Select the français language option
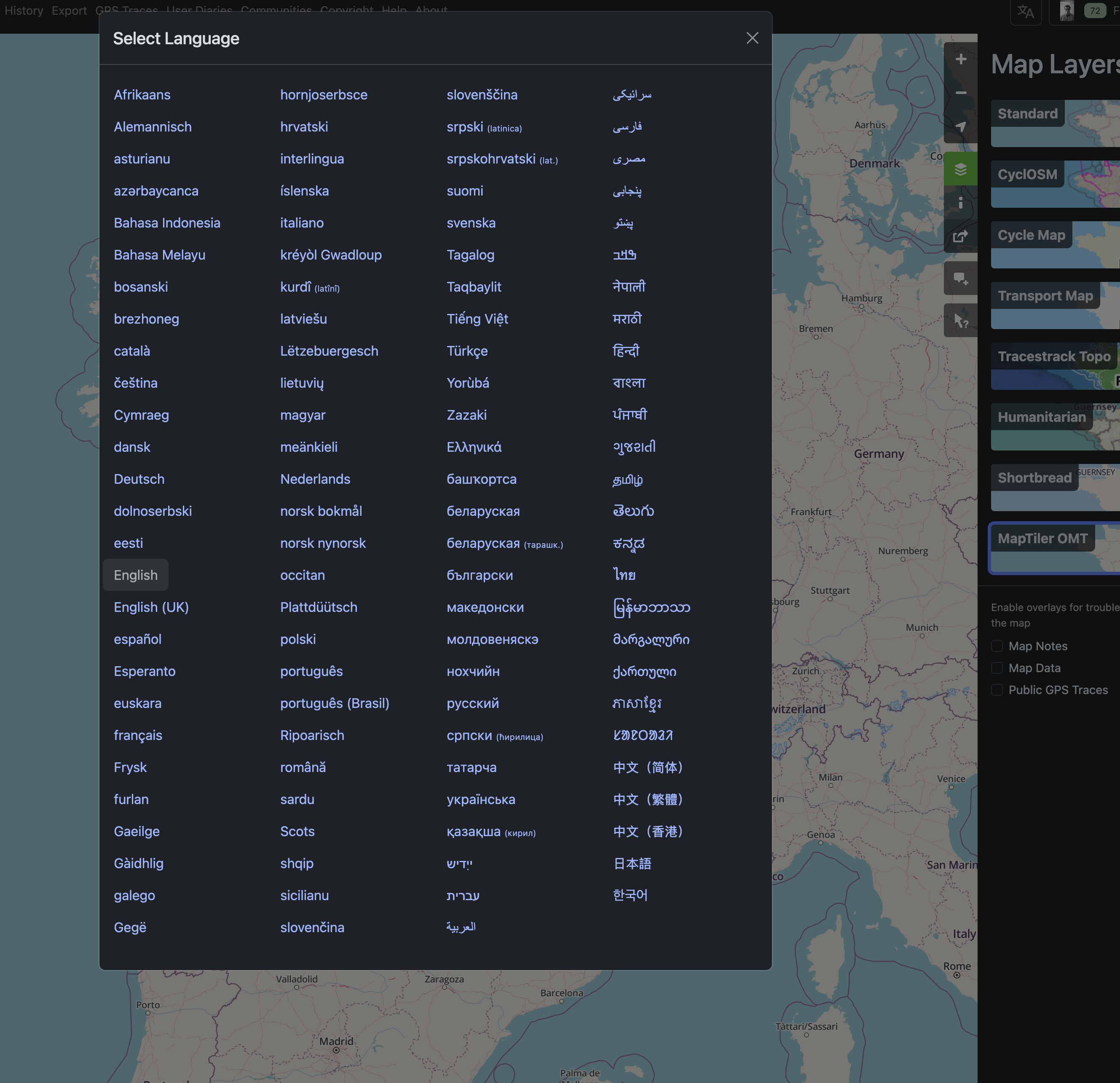 point(138,735)
